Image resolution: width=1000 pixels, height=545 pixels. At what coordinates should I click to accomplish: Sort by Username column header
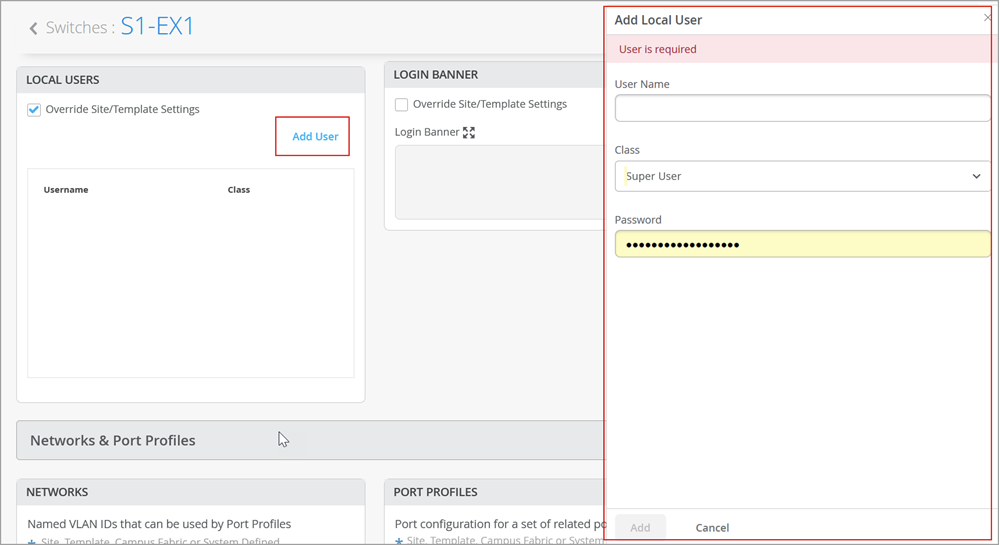click(66, 189)
